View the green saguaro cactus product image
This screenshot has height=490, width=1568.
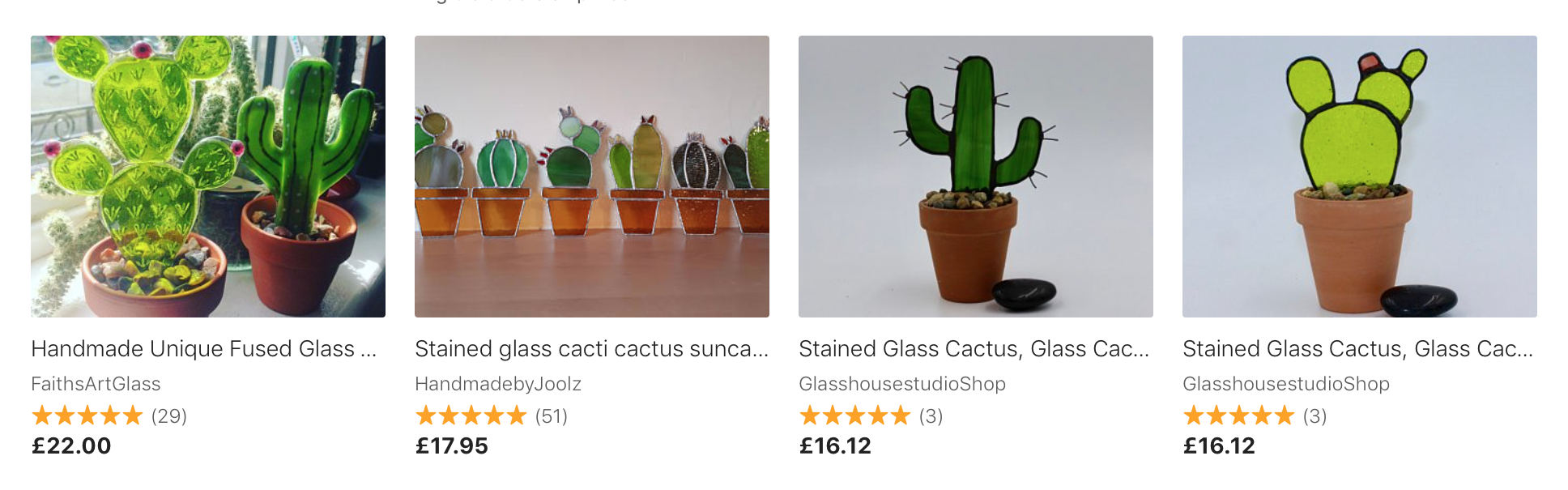976,177
